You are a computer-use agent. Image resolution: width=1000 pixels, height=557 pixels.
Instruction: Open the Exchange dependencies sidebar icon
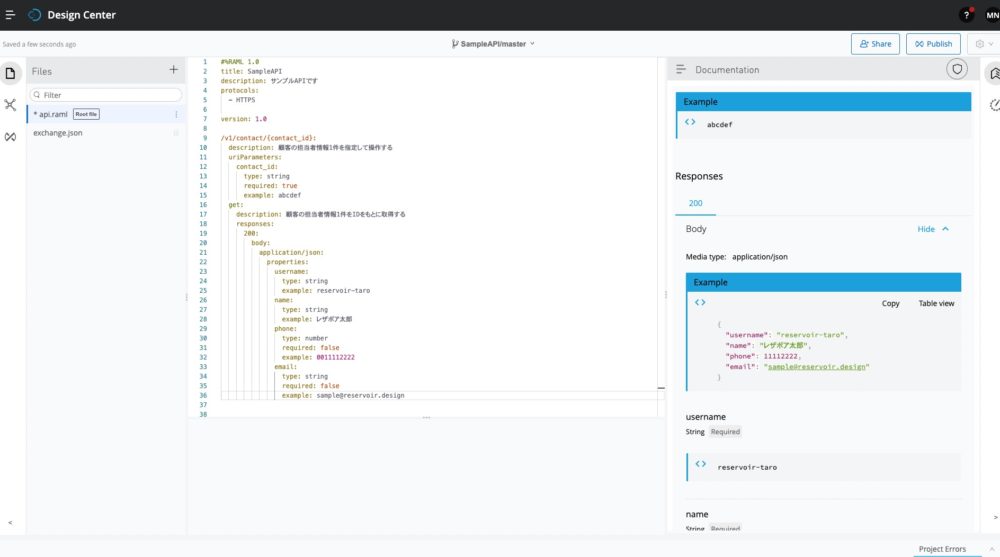[10, 105]
